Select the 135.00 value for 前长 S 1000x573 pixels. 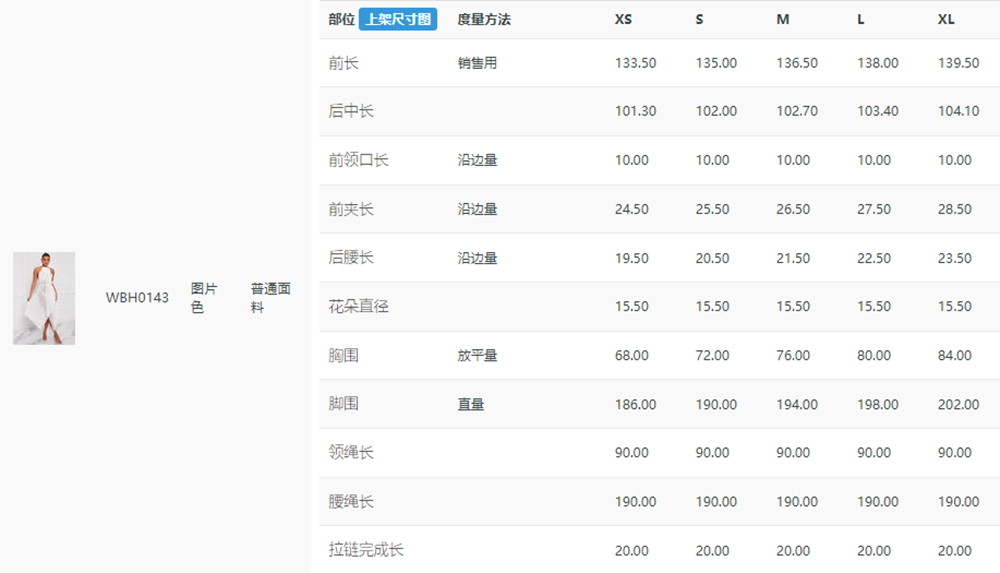pyautogui.click(x=716, y=63)
